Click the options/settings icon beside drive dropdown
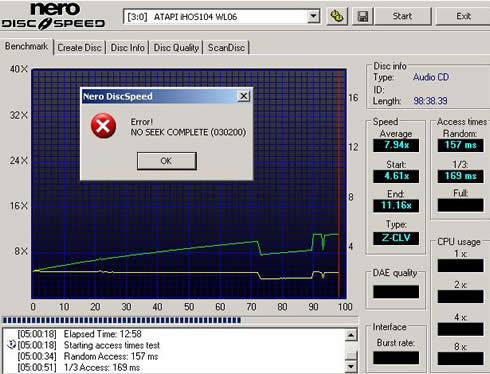Screen dimensions: 490x374 (x=337, y=16)
